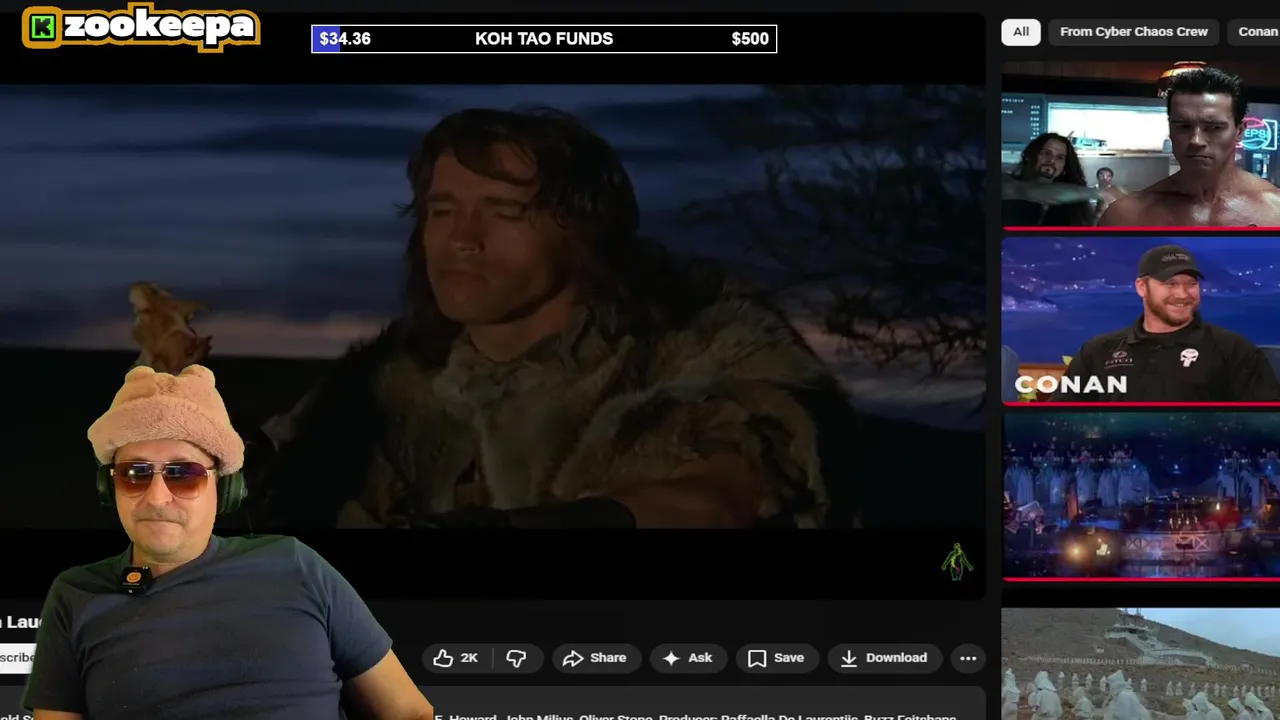1280x720 pixels.
Task: Click the Conan movie video player
Action: tap(493, 305)
